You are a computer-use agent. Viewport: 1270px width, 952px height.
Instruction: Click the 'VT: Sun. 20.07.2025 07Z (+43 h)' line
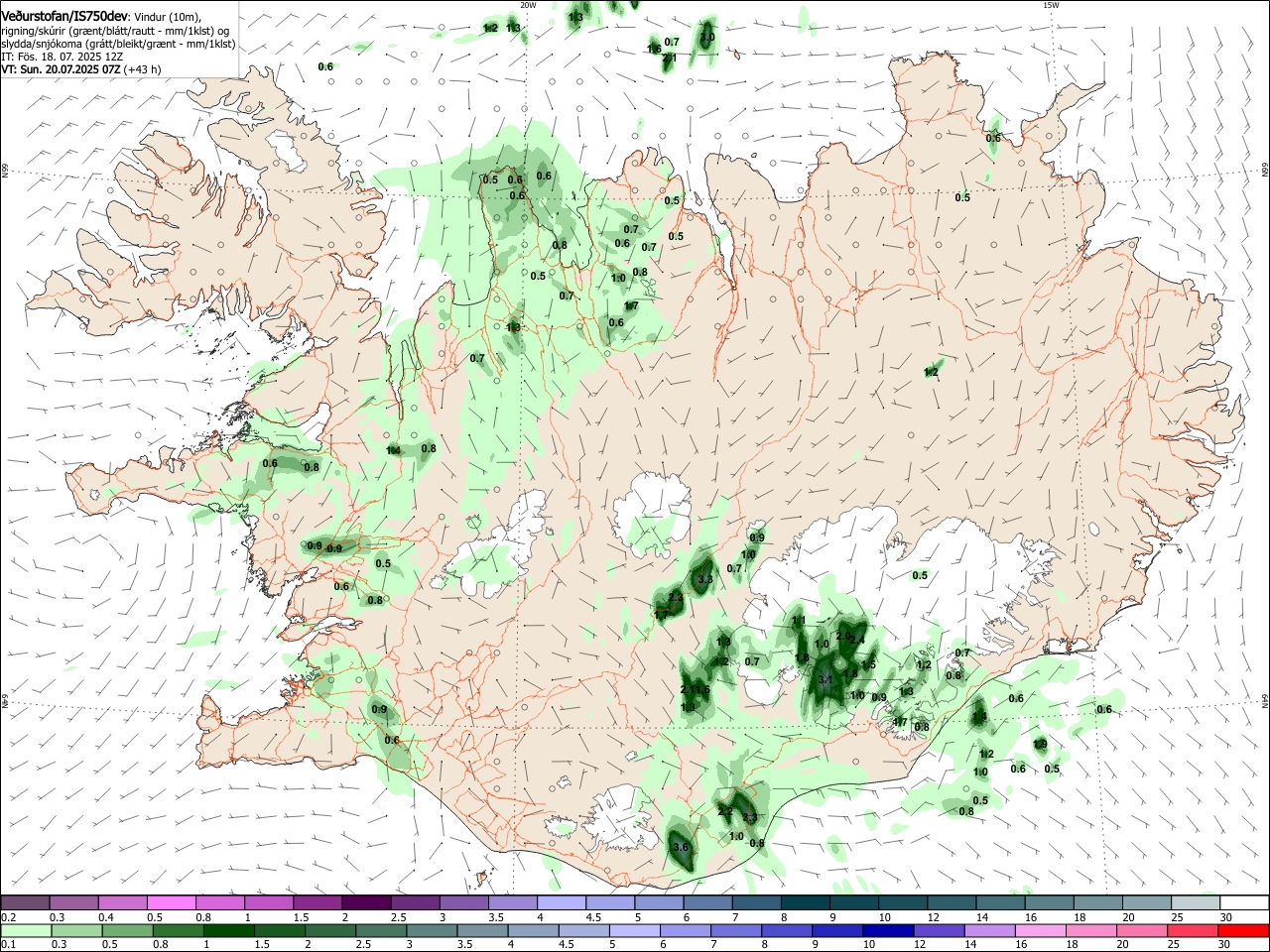[81, 69]
